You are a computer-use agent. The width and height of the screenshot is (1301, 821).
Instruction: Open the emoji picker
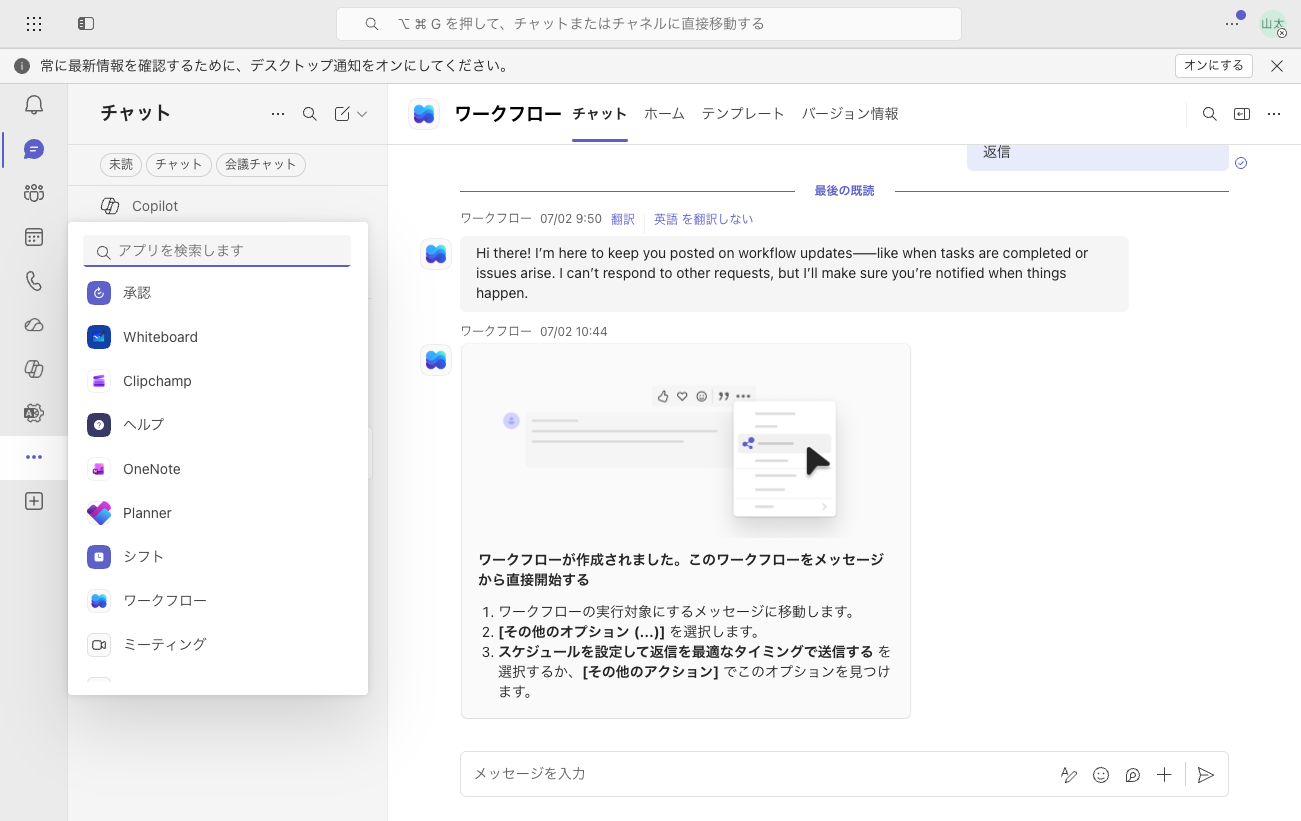[x=1101, y=774]
